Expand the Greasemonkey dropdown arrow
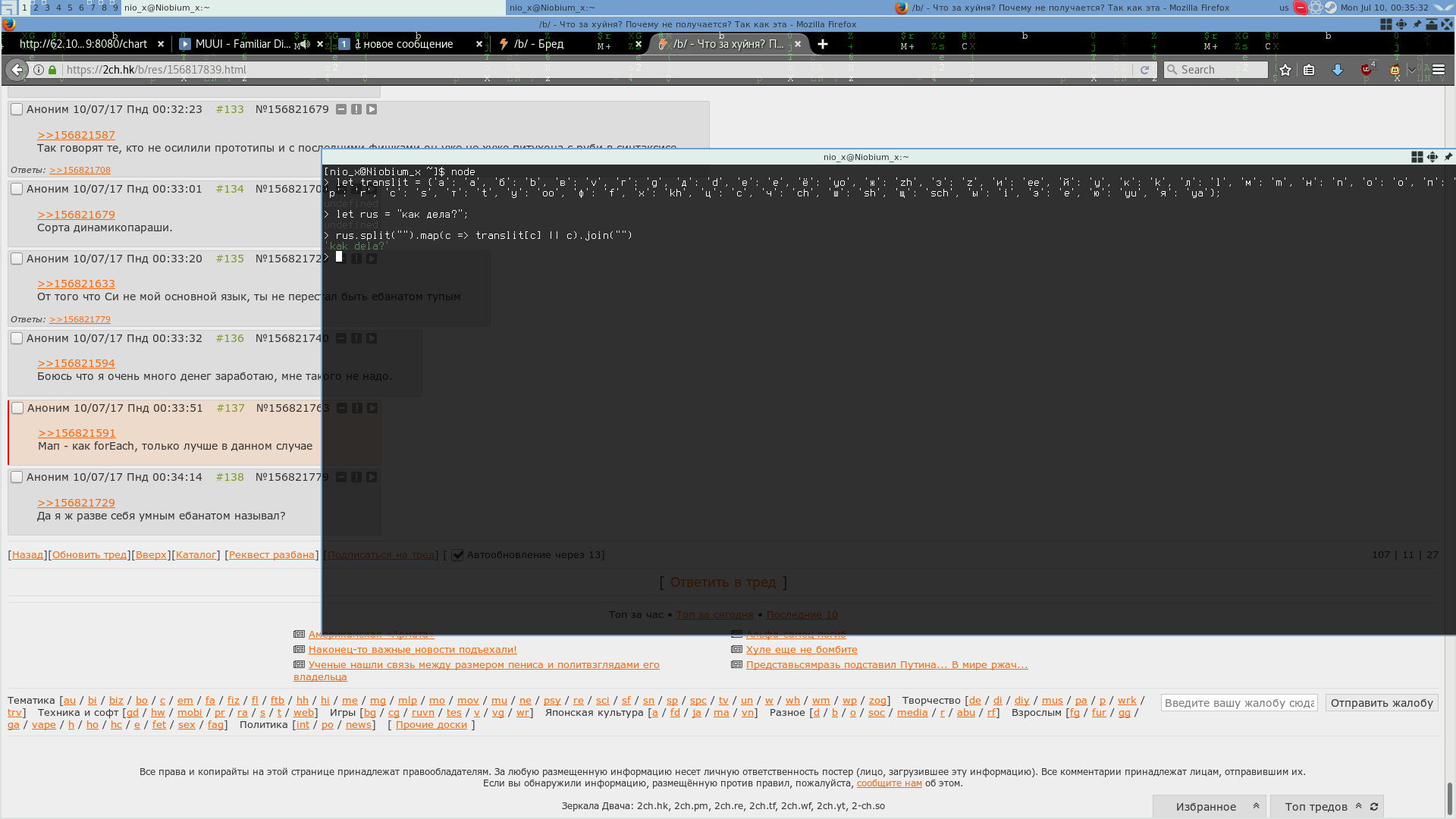1456x819 pixels. [x=1411, y=70]
